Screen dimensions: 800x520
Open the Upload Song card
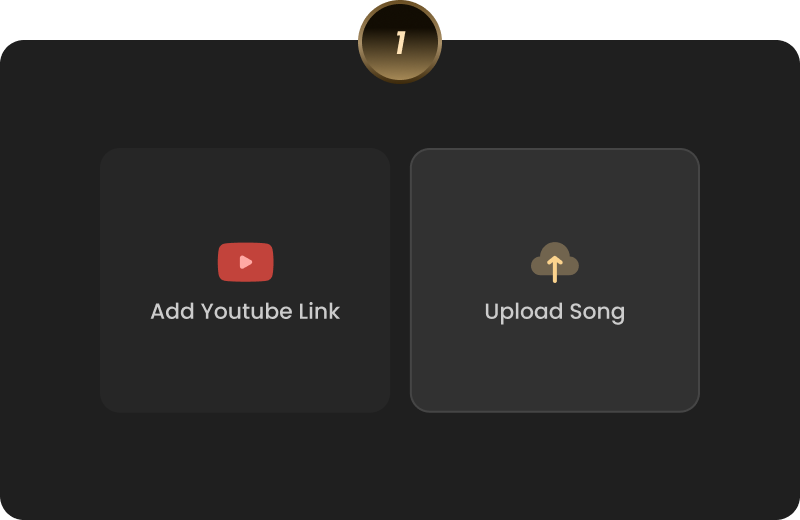click(555, 280)
